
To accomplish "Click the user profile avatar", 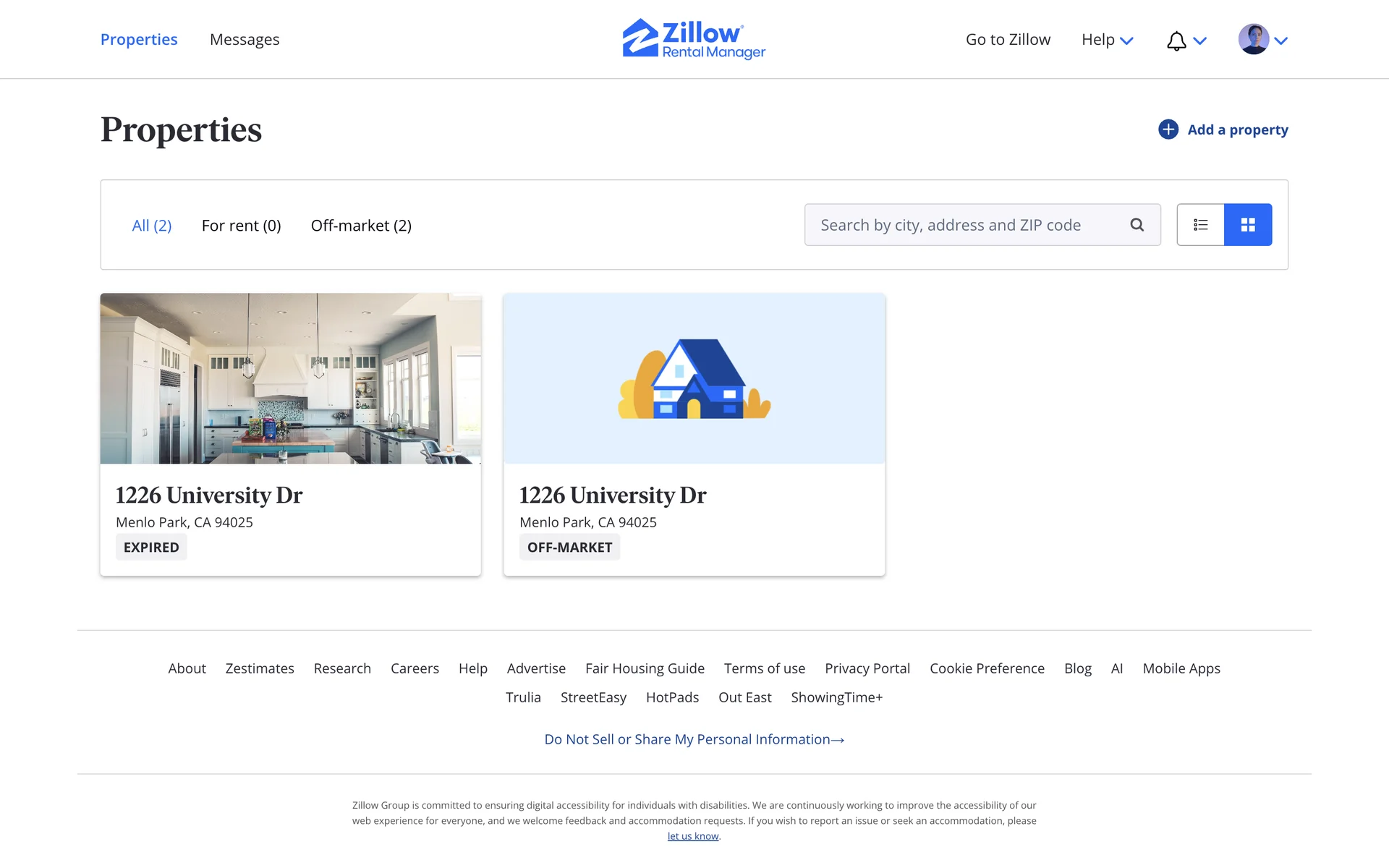I will (1253, 39).
